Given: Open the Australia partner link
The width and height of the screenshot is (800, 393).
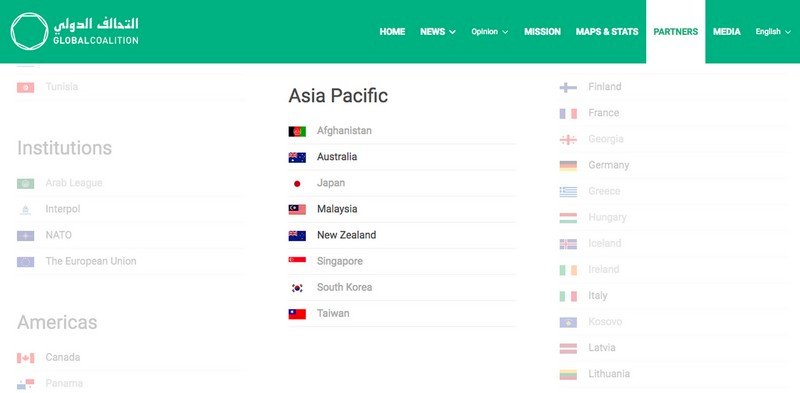Looking at the screenshot, I should click(337, 157).
